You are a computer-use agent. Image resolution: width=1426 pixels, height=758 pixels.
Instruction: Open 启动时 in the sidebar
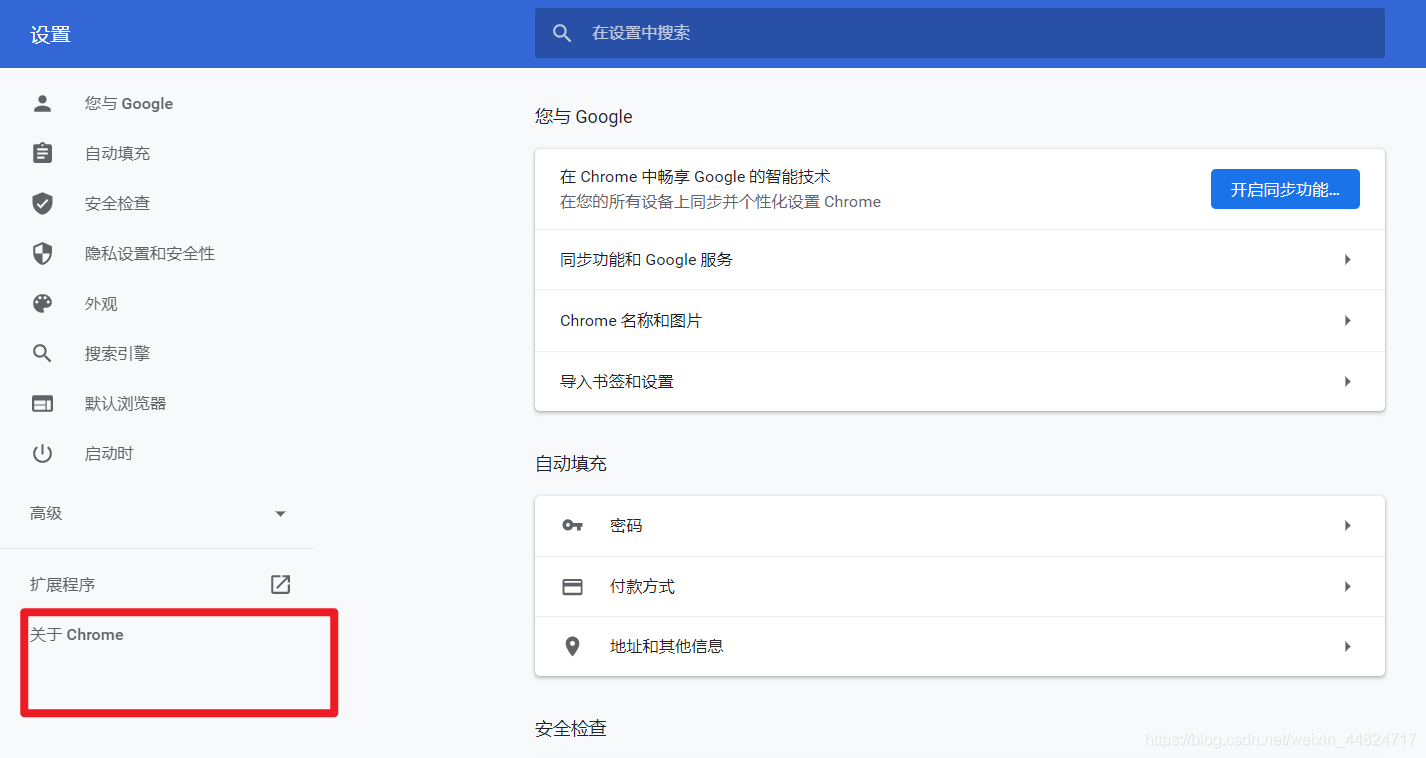[x=109, y=453]
